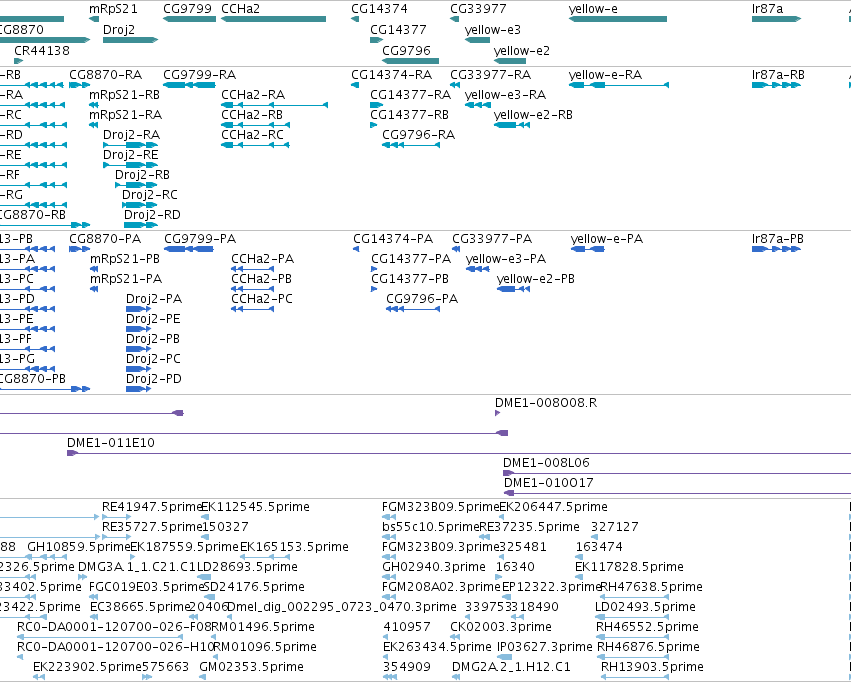Image resolution: width=851 pixels, height=682 pixels.
Task: Select the DME1-010O17 clone label
Action: 549,482
